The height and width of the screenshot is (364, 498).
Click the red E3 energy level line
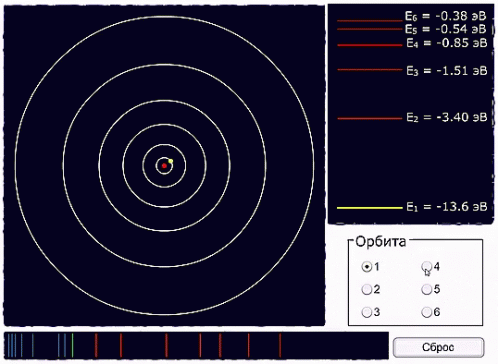[x=370, y=70]
